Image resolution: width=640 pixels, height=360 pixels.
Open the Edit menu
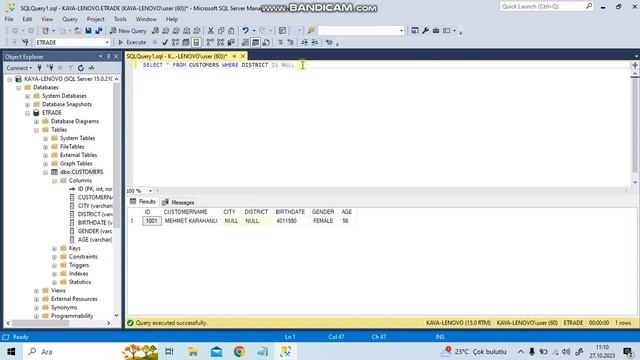[x=27, y=19]
